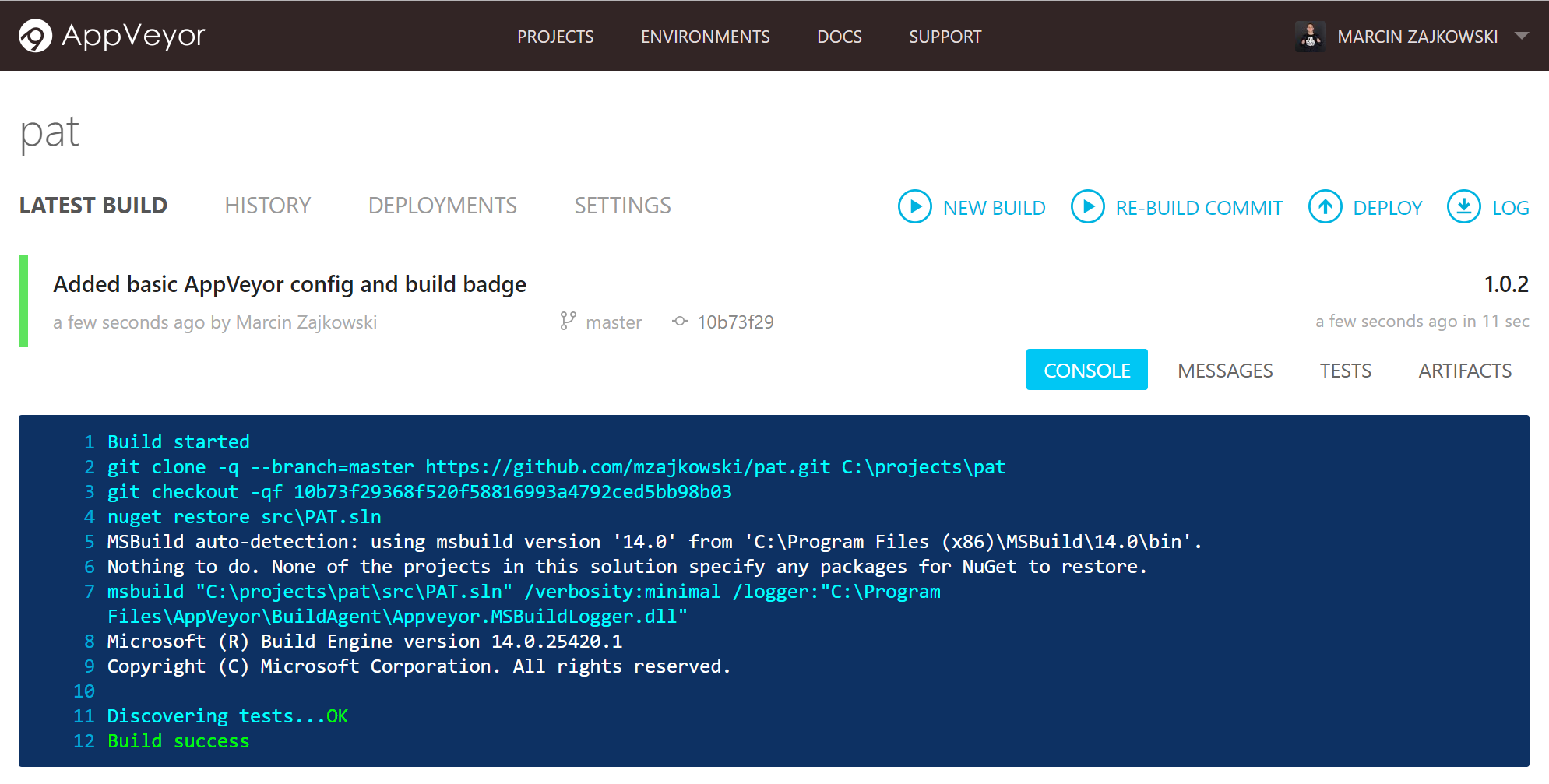This screenshot has height=784, width=1549.
Task: Switch to the History tab
Action: click(x=267, y=206)
